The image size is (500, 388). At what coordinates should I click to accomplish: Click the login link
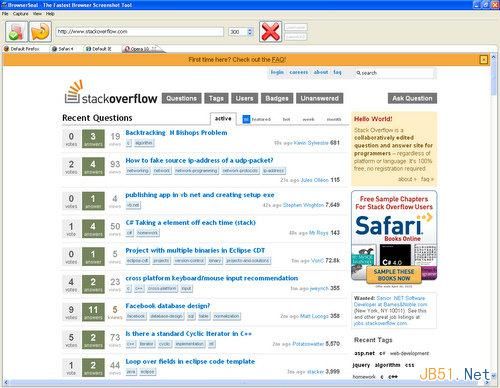277,72
